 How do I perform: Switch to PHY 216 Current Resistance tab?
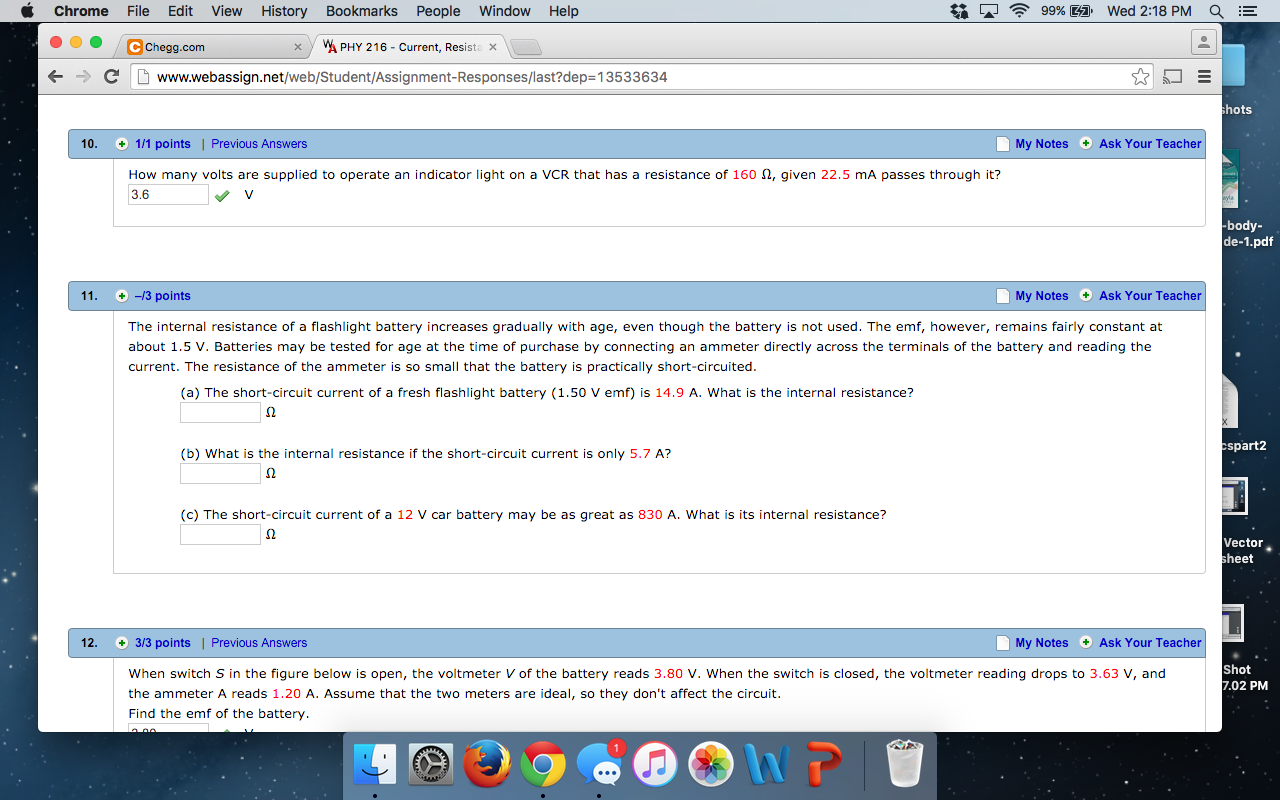pos(410,47)
